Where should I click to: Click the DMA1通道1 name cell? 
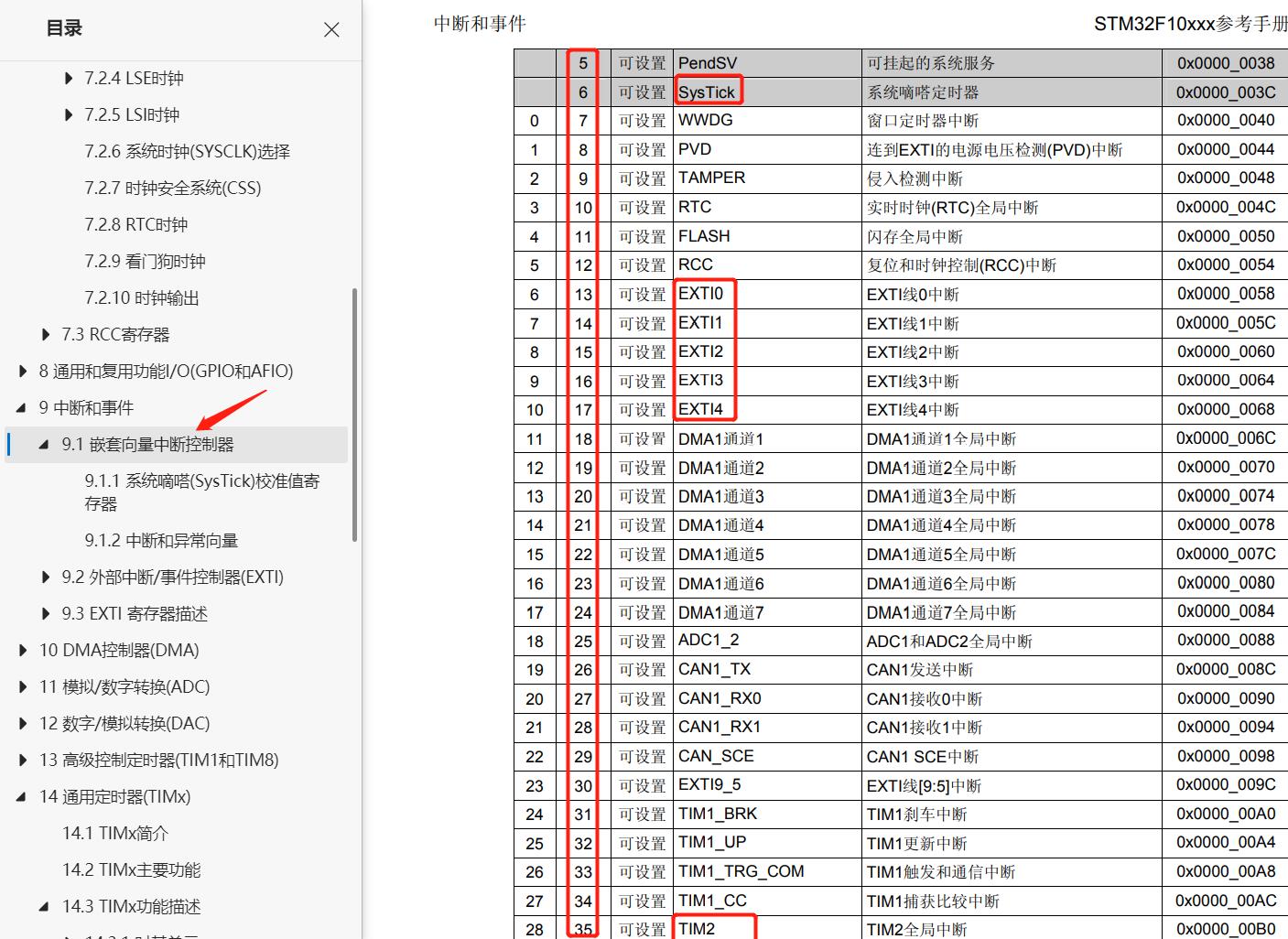tap(767, 439)
